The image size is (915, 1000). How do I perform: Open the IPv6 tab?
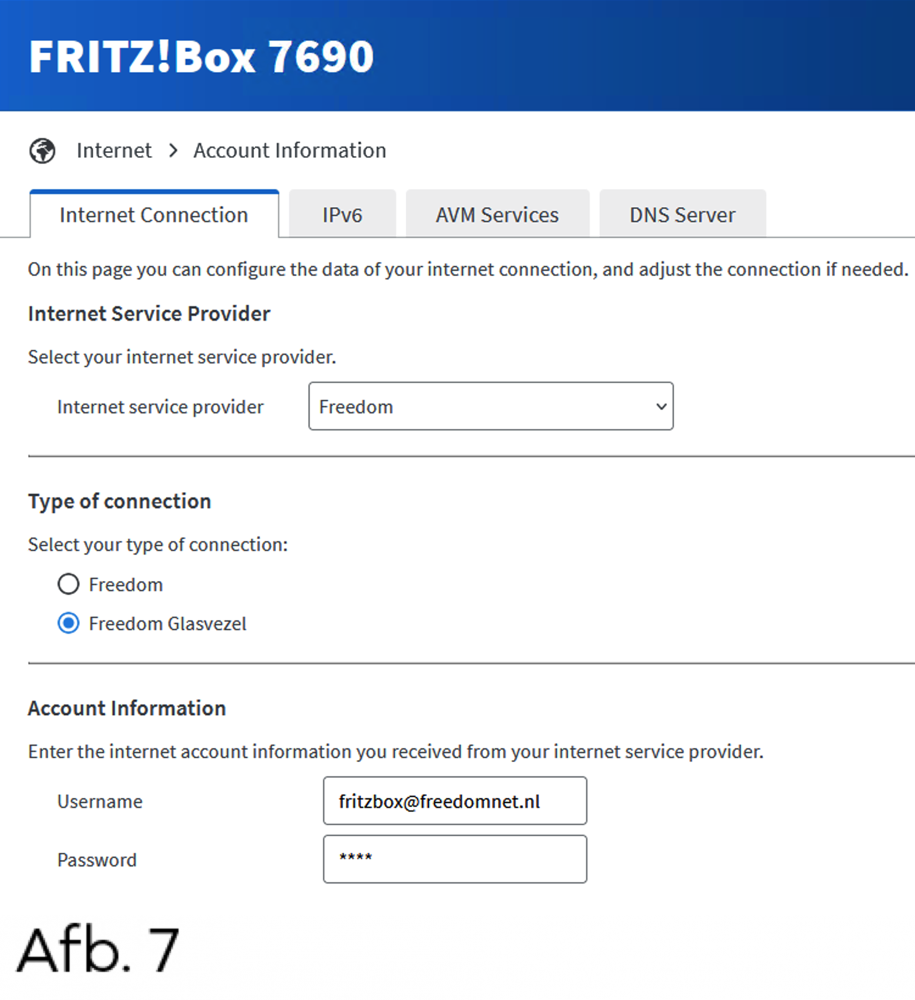[x=342, y=215]
